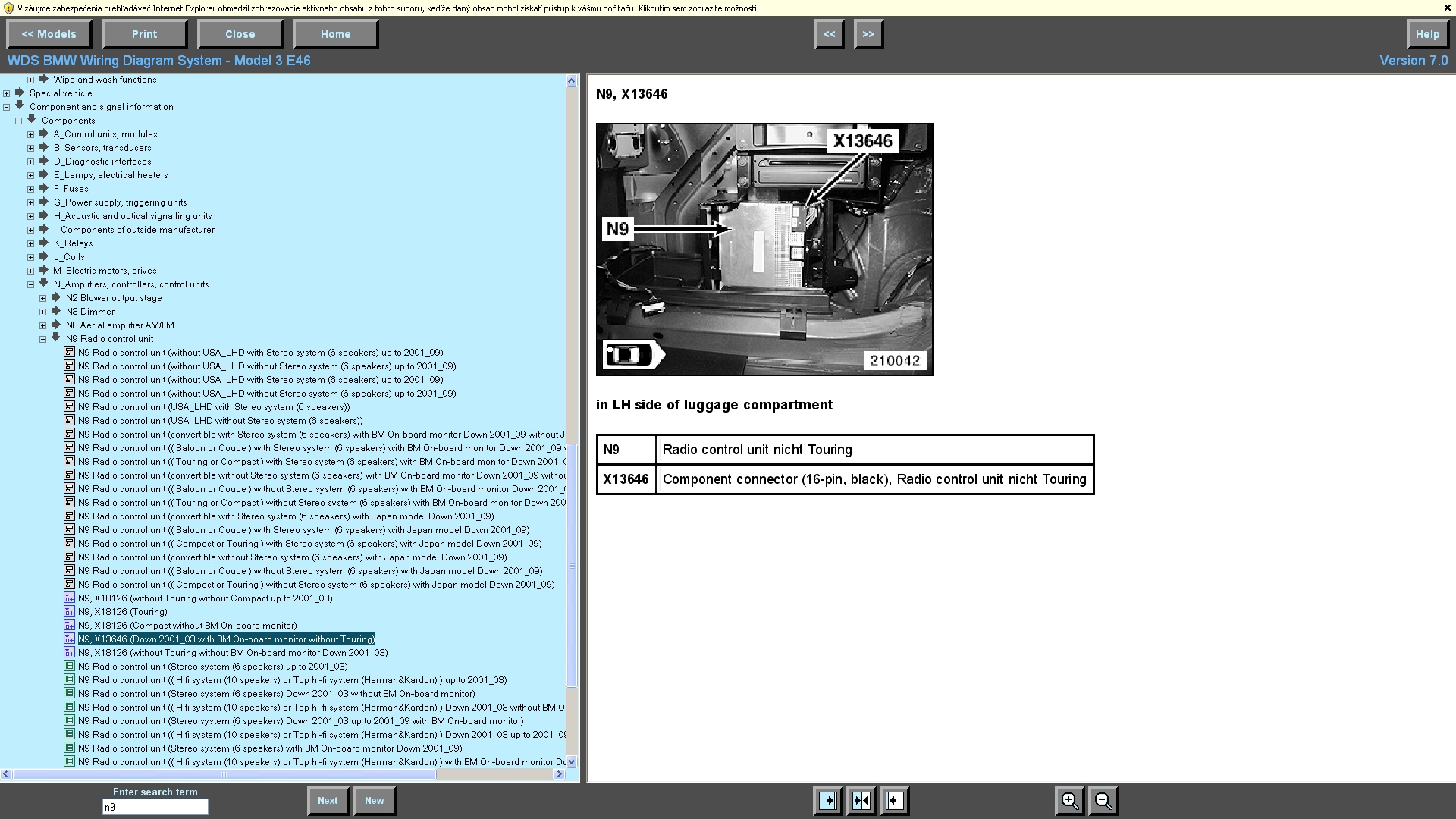Image resolution: width=1456 pixels, height=819 pixels.
Task: Click the Next search button
Action: [x=328, y=801]
